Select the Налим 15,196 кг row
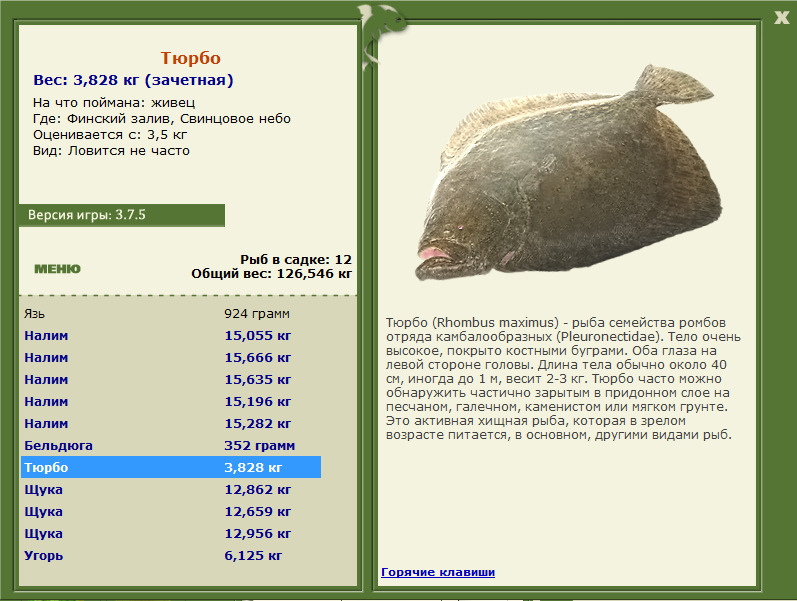 tap(171, 402)
